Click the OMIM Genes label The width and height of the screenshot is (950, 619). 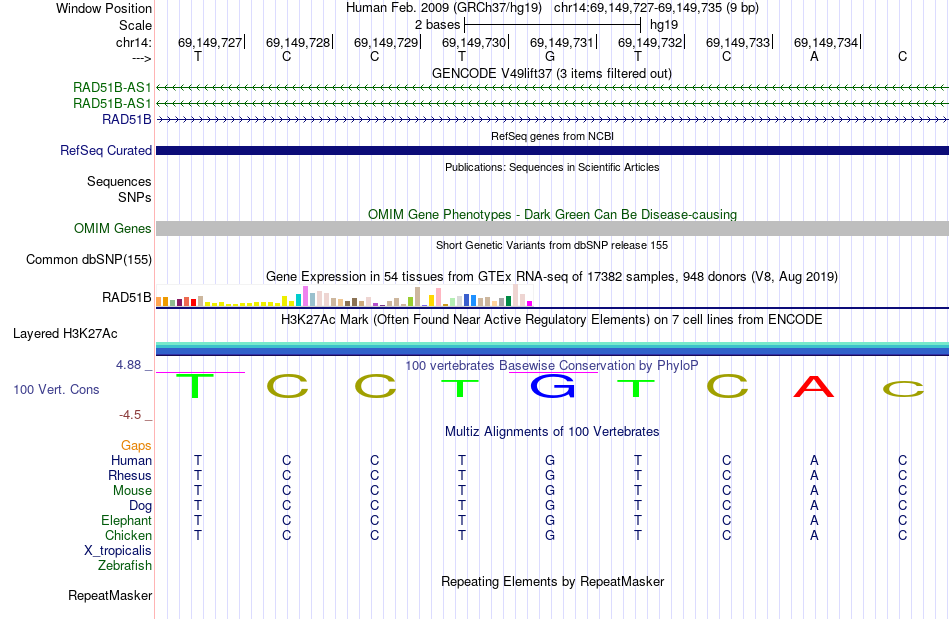pyautogui.click(x=113, y=228)
